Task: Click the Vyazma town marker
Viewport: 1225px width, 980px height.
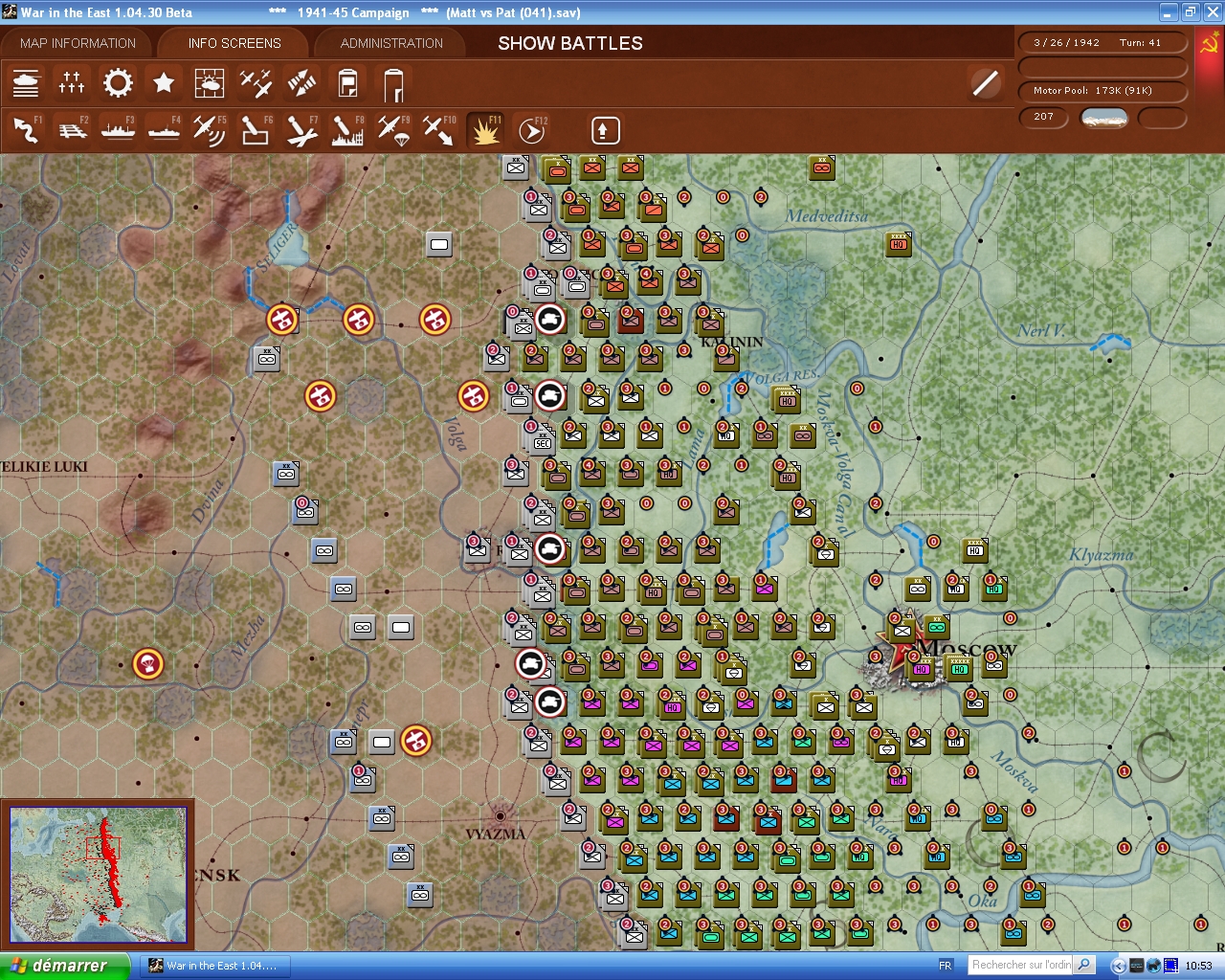Action: click(x=500, y=816)
